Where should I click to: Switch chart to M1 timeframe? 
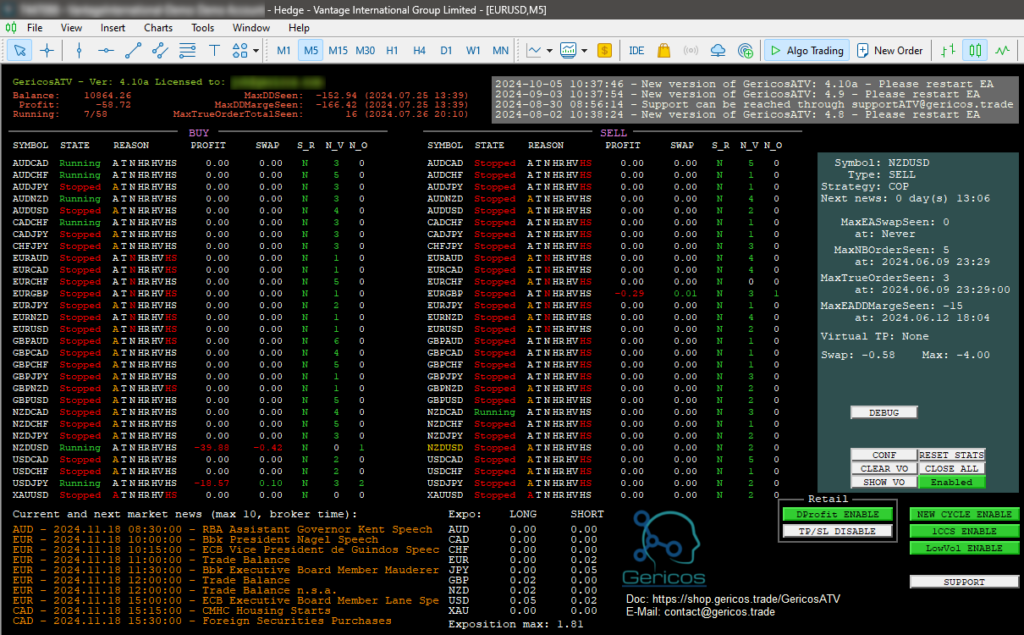pyautogui.click(x=283, y=50)
